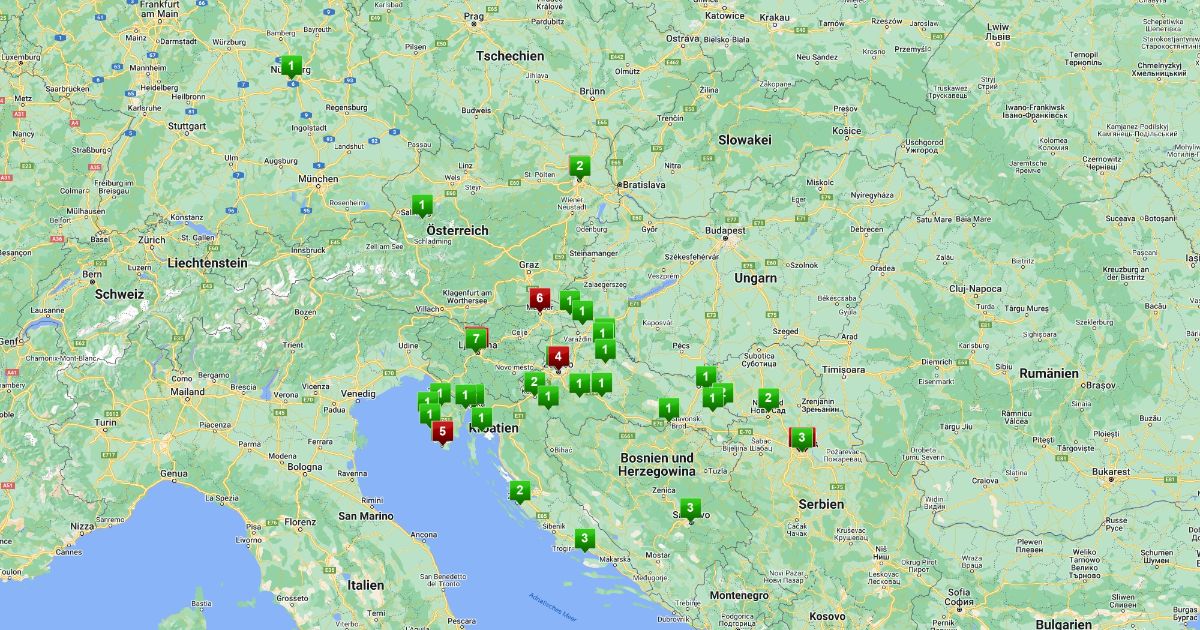Screen dimensions: 1200x630
Task: Select the green marker 2 at Novi Sad
Action: [768, 397]
